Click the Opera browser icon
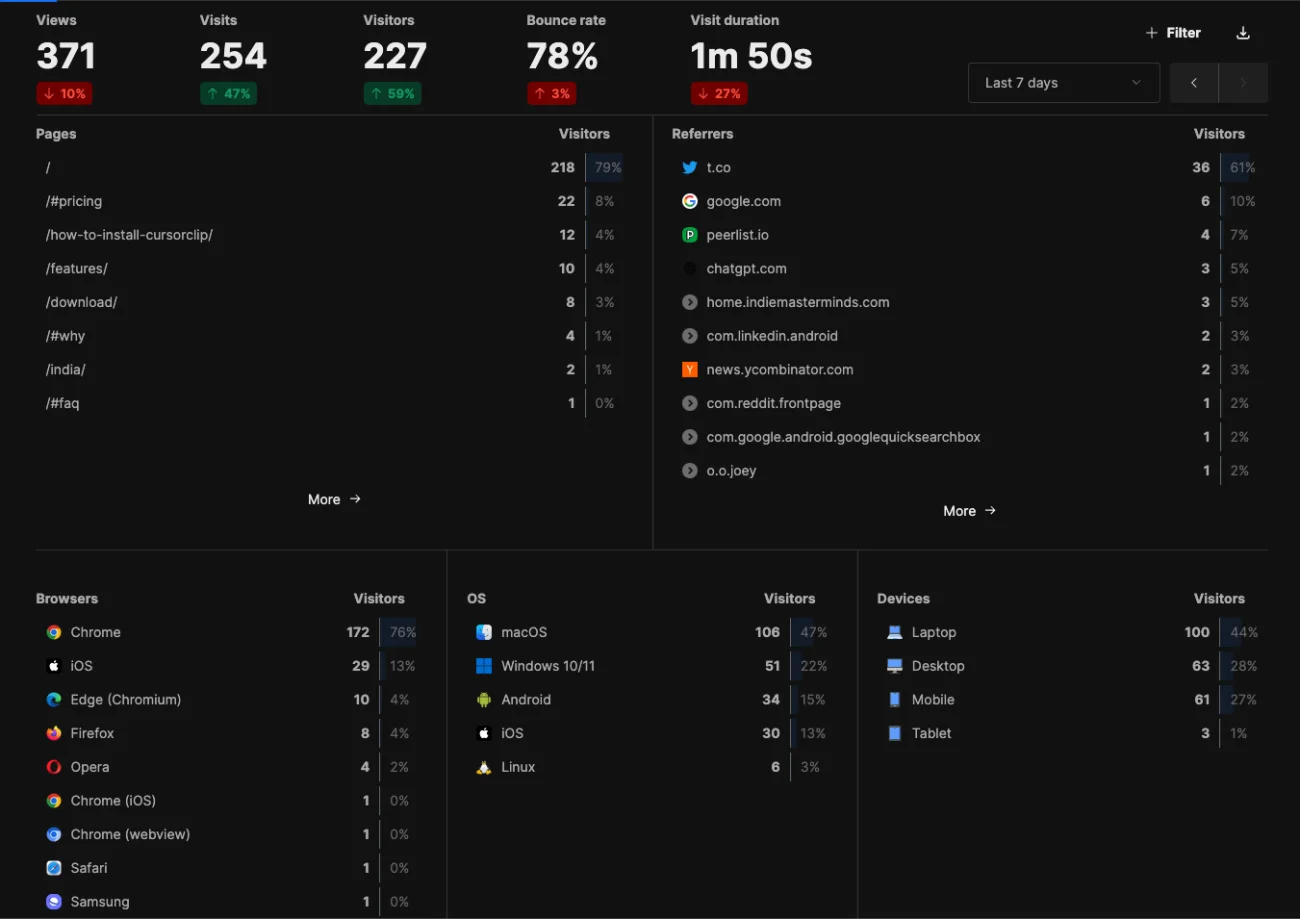1300x919 pixels. (x=54, y=767)
